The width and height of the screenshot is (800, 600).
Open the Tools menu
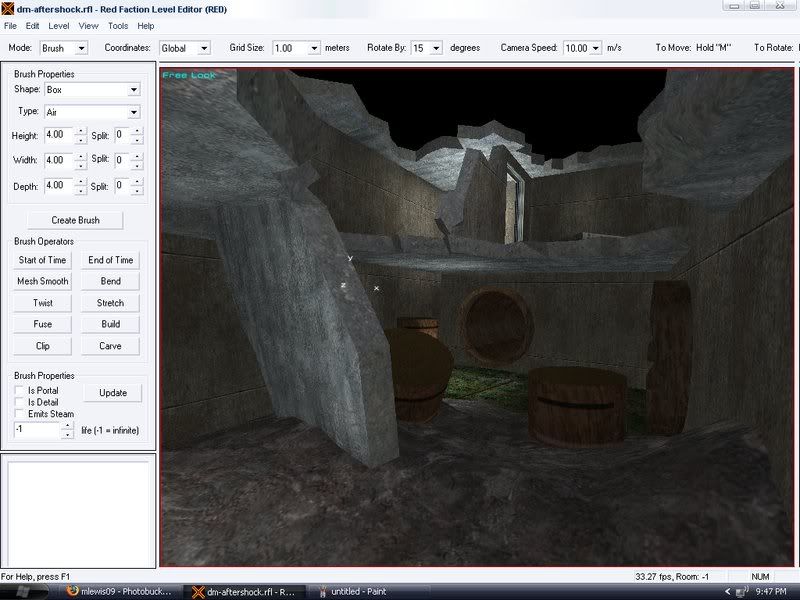(118, 26)
